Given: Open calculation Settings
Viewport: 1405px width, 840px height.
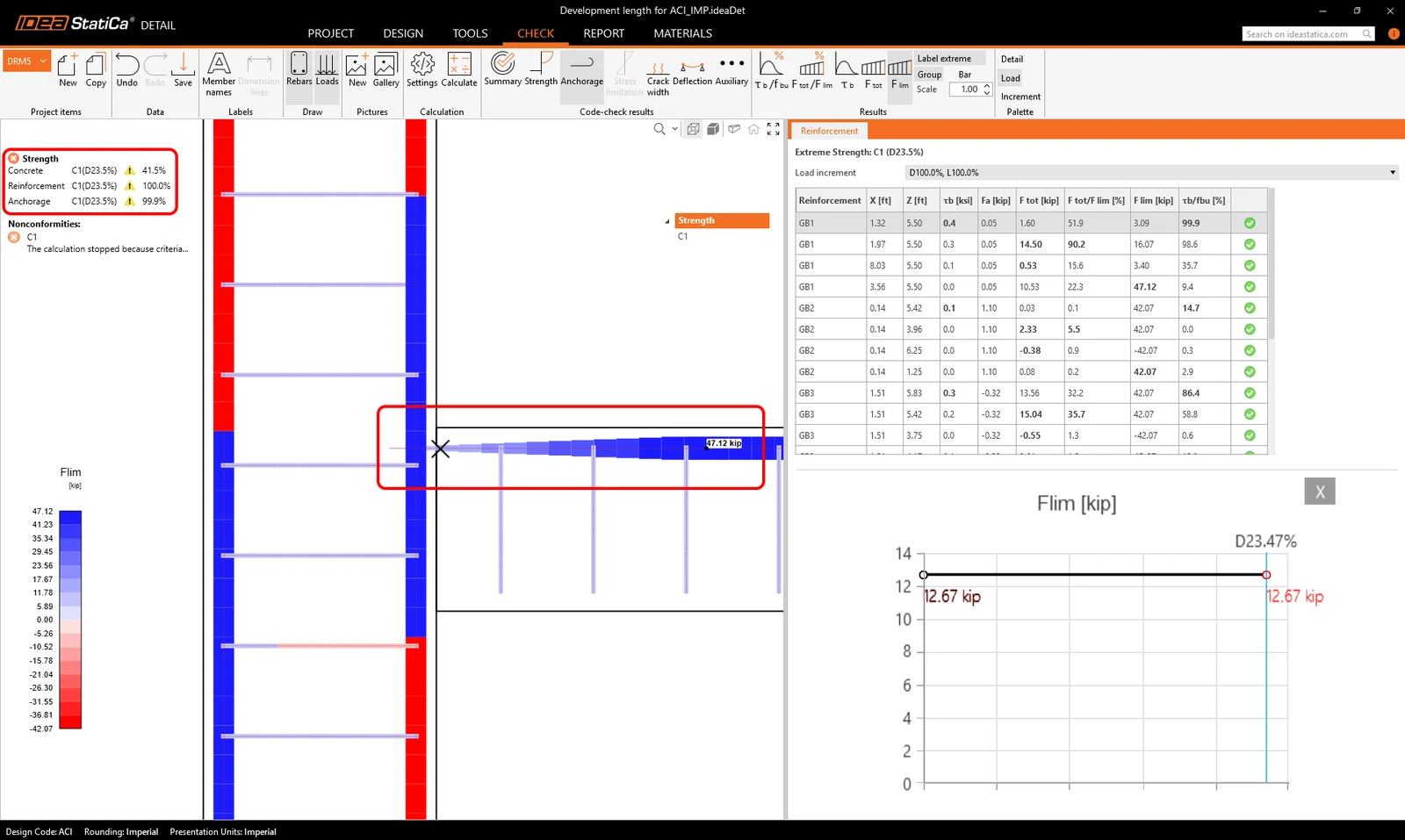Looking at the screenshot, I should 422,70.
